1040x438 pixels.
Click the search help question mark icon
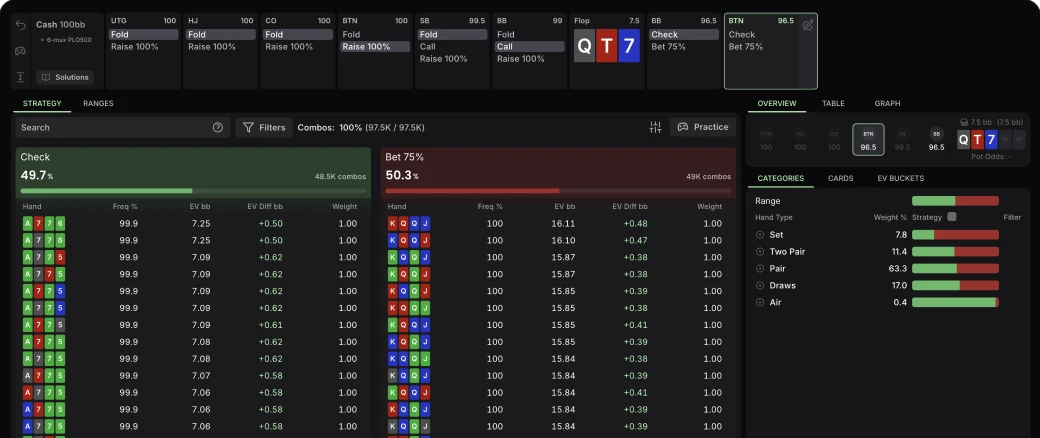[218, 127]
